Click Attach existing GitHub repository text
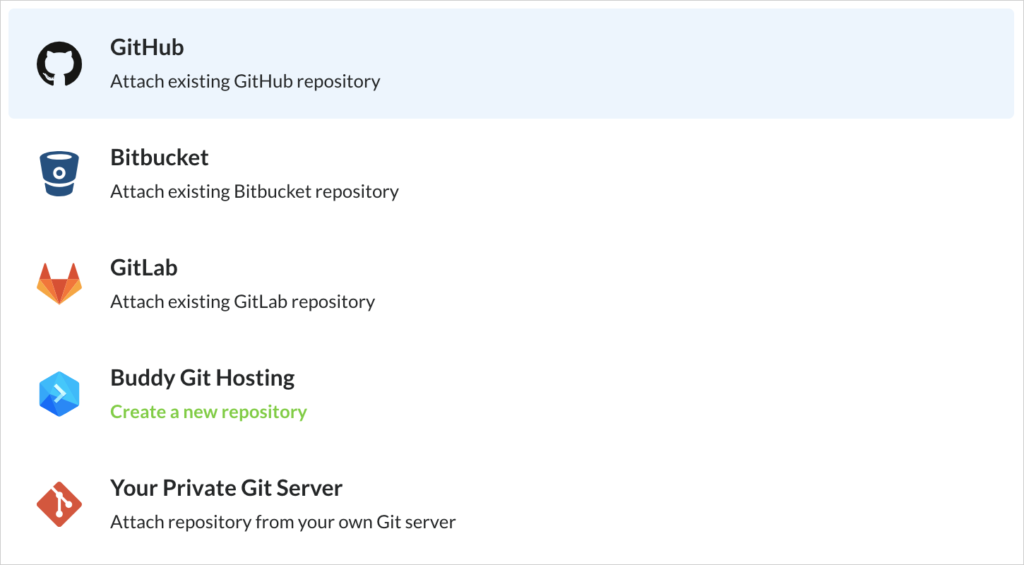 [245, 82]
